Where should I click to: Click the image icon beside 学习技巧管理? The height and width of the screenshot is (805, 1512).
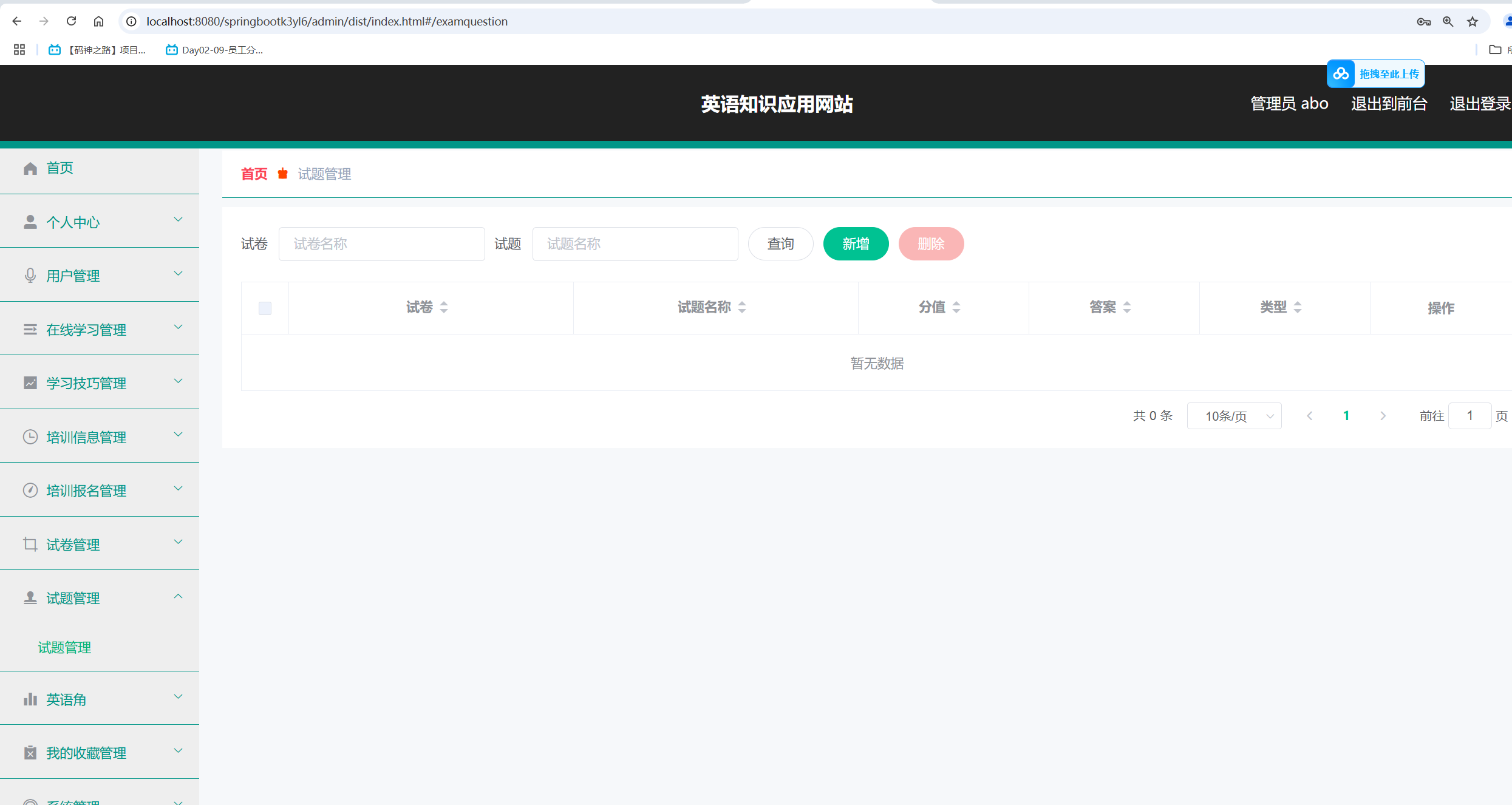point(30,382)
